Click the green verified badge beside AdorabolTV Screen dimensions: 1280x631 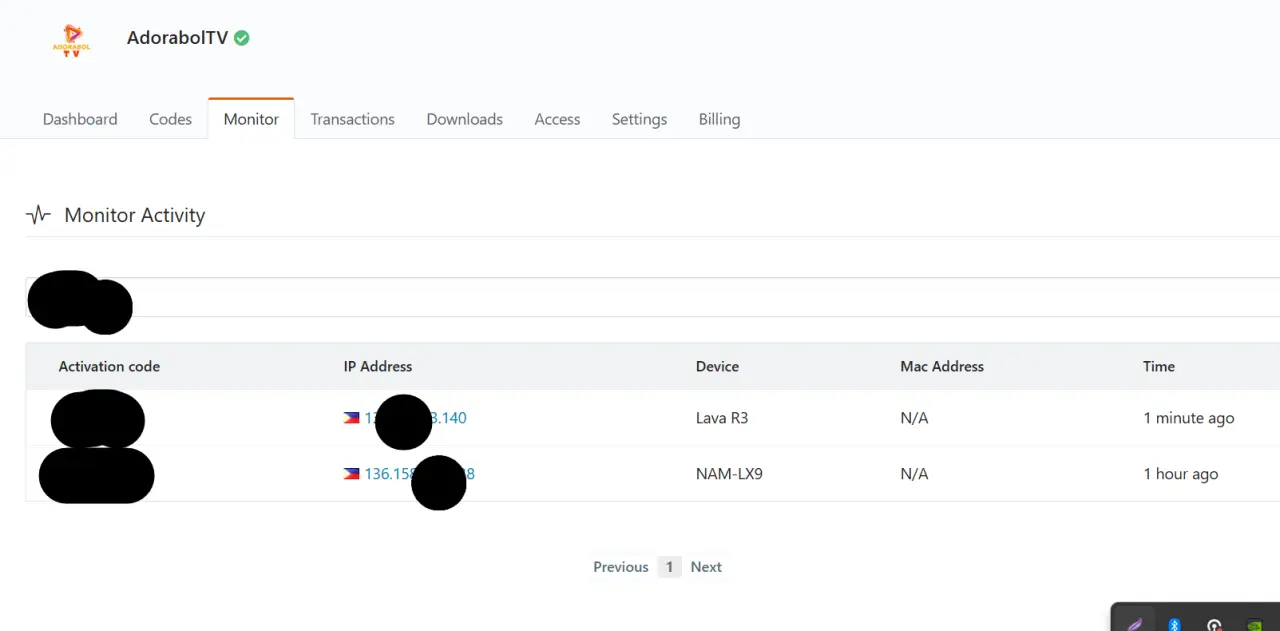242,38
